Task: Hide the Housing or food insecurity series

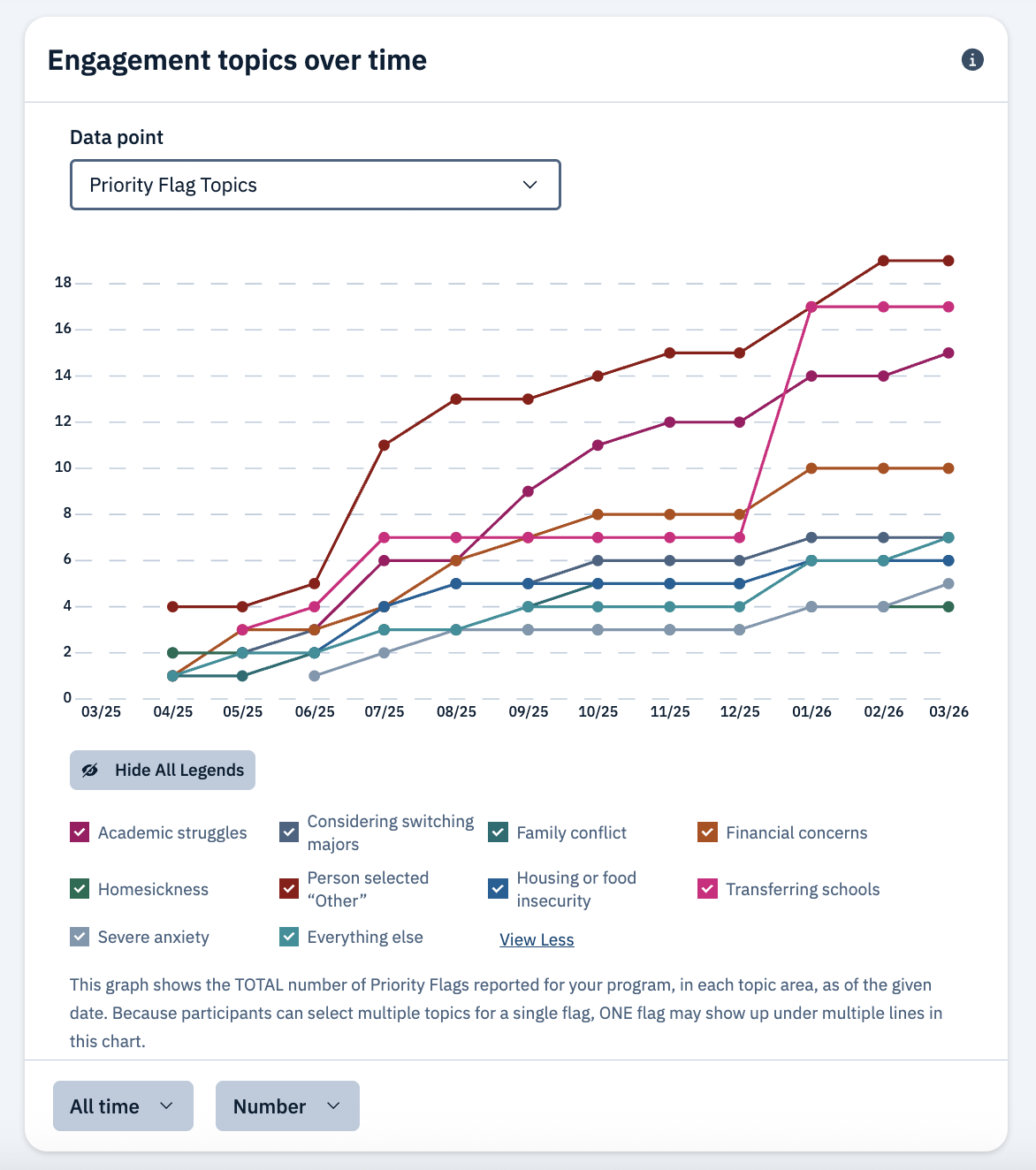Action: tap(499, 889)
